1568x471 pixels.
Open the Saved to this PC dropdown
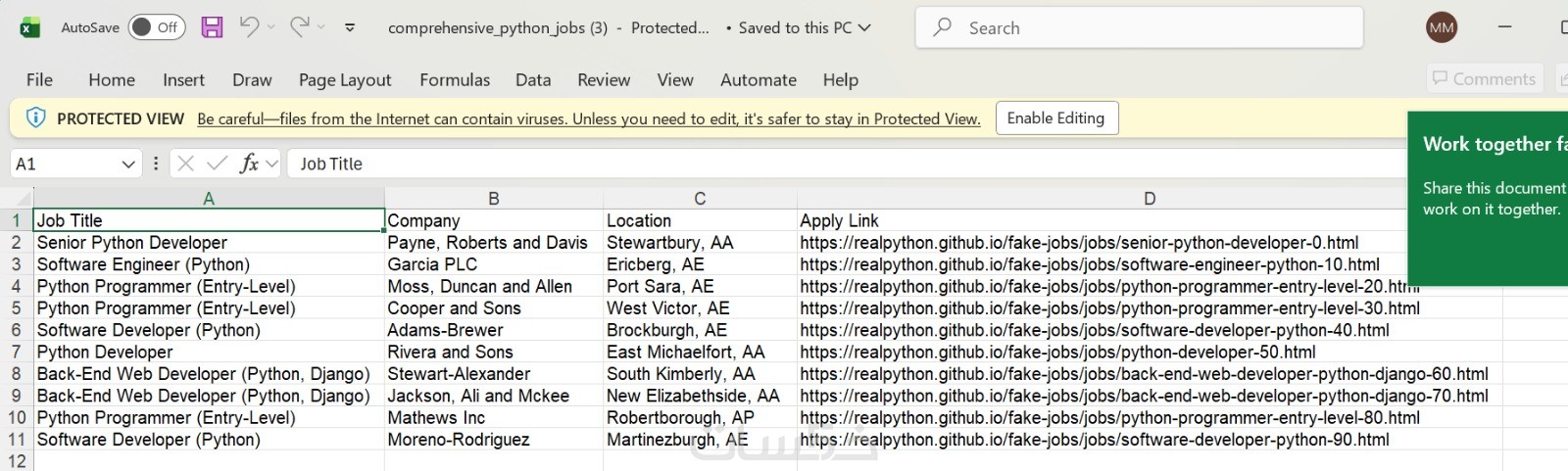864,27
